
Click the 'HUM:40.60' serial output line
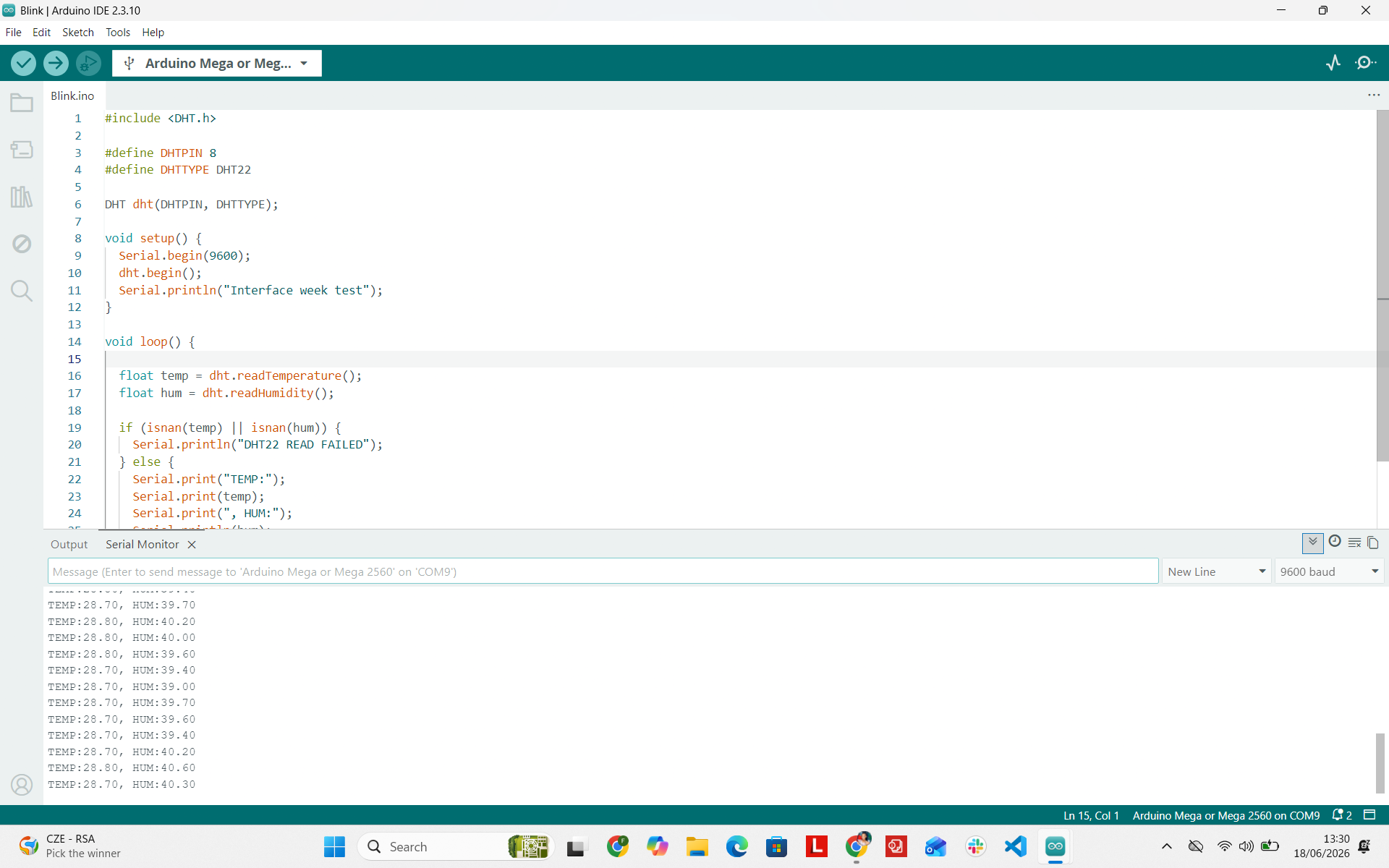pyautogui.click(x=122, y=768)
